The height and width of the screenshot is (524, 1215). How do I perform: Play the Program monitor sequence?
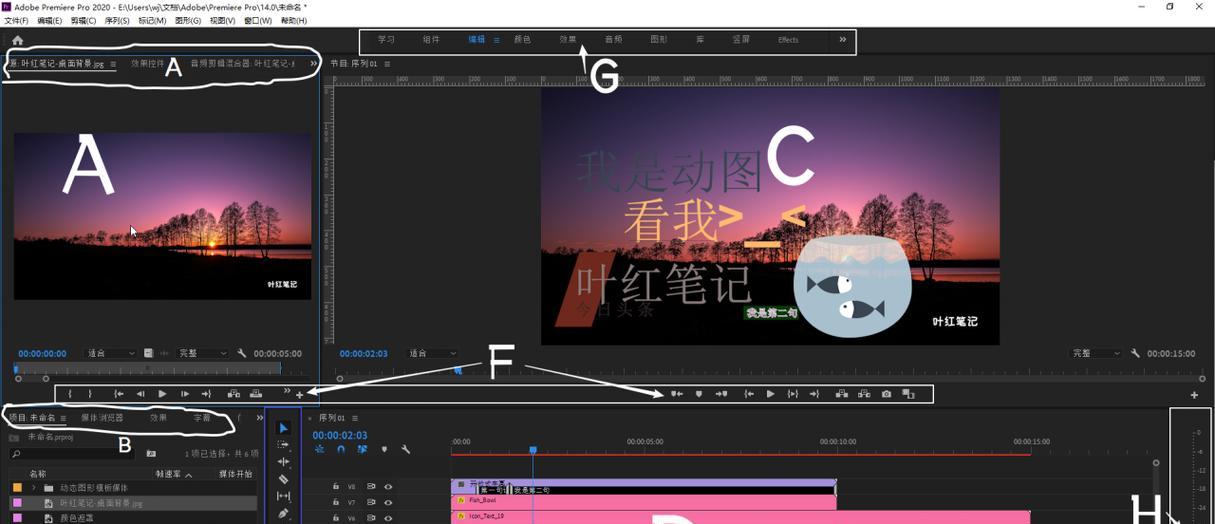pyautogui.click(x=770, y=394)
